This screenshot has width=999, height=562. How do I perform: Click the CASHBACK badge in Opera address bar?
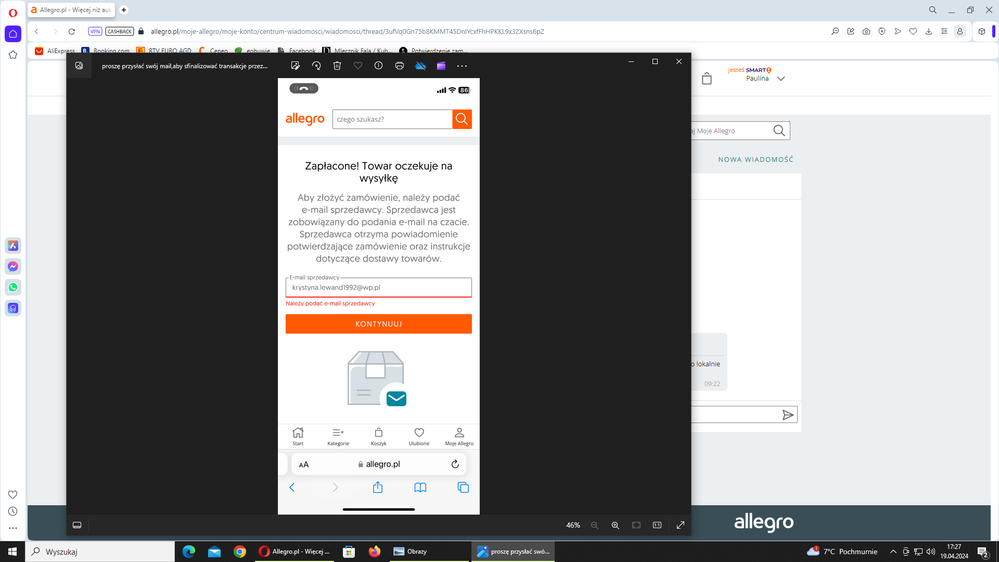point(119,31)
